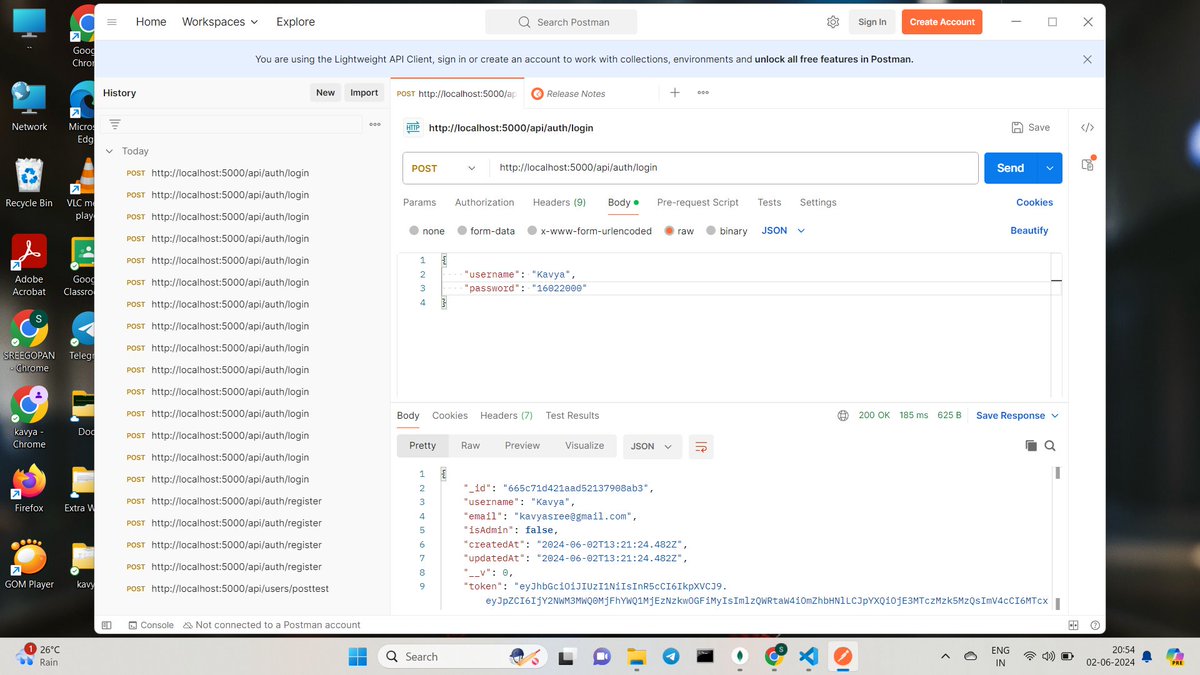The image size is (1200, 675).
Task: Search within the response body
Action: pos(1050,446)
